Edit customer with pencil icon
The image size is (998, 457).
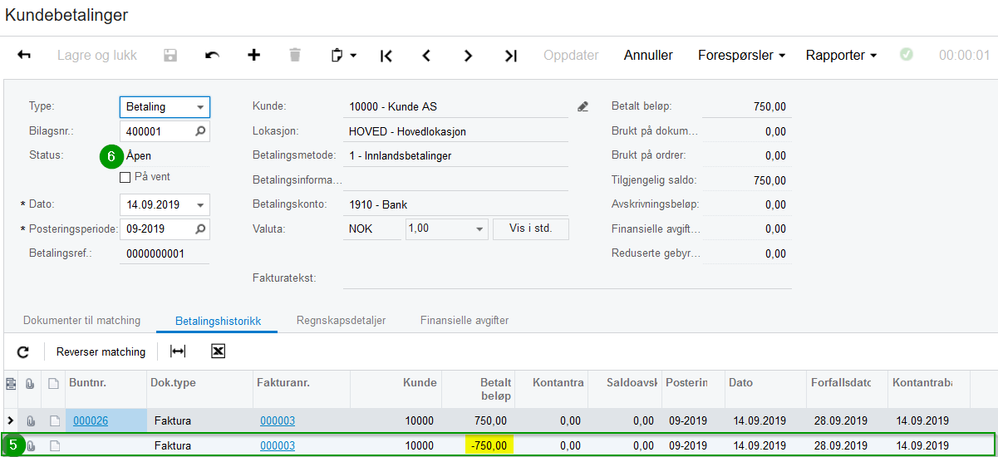[x=583, y=106]
